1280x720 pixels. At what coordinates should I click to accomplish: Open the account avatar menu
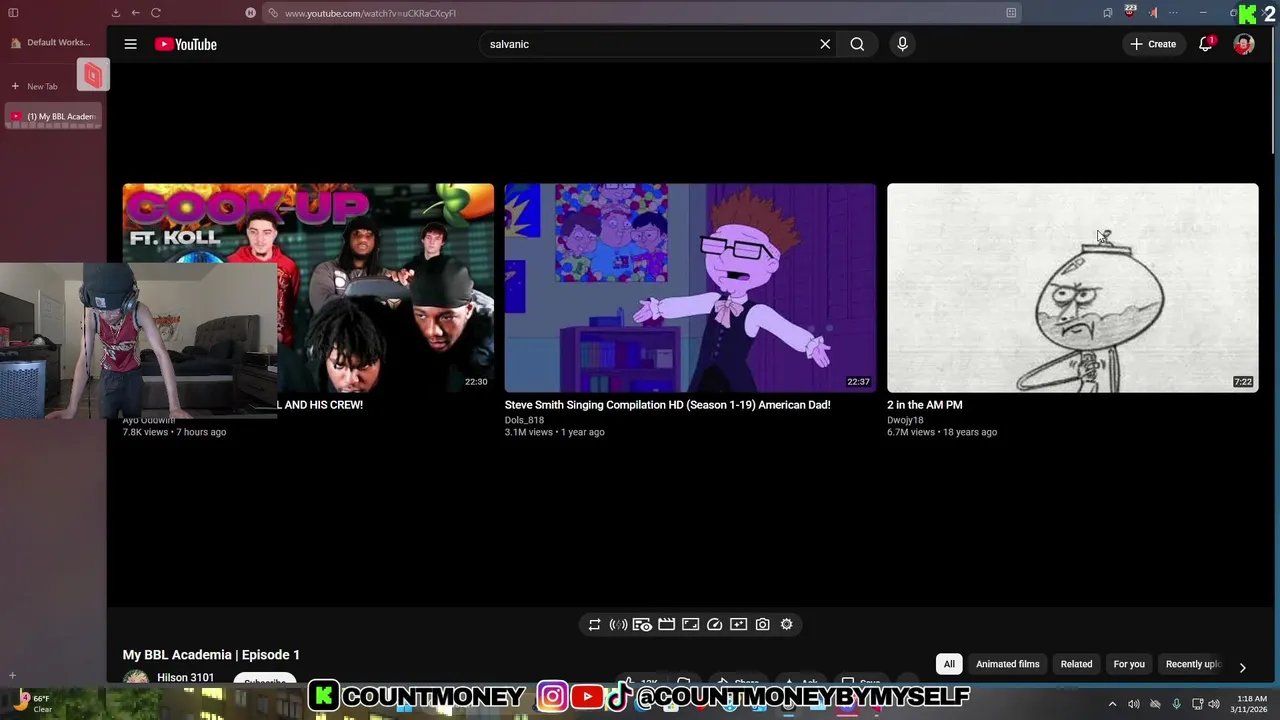(x=1244, y=44)
